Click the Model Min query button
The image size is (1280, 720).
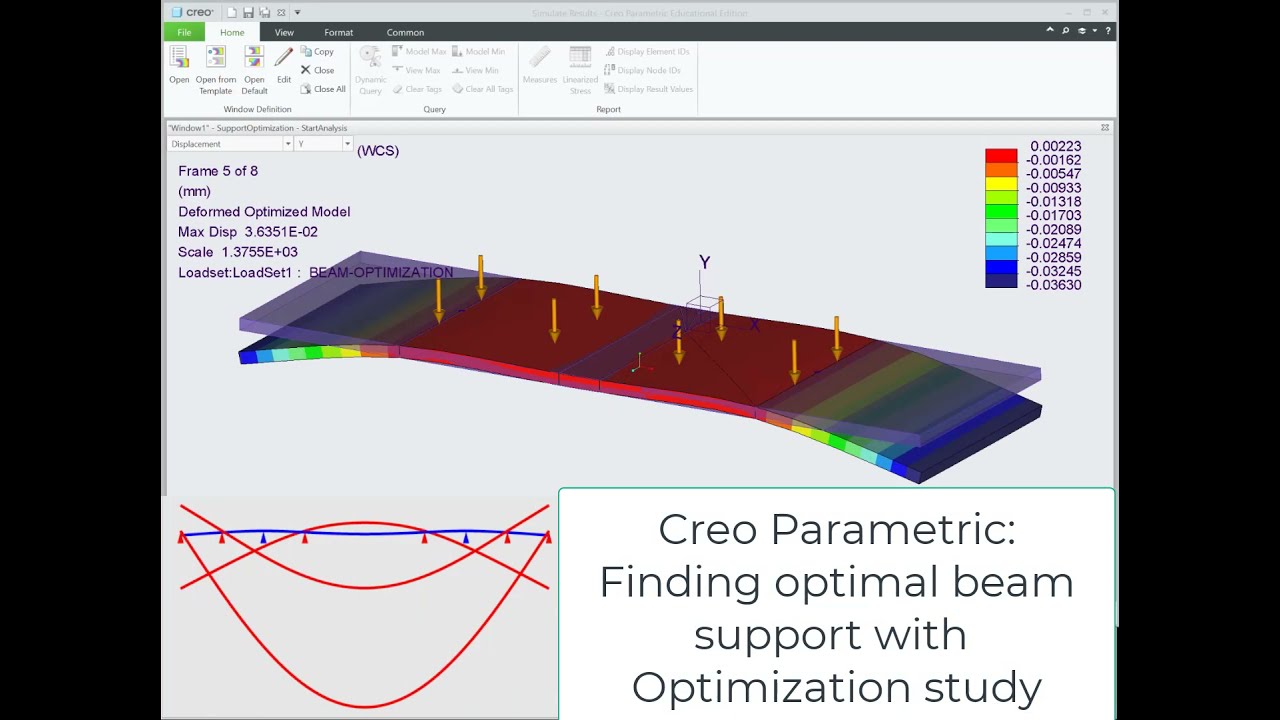coord(478,51)
